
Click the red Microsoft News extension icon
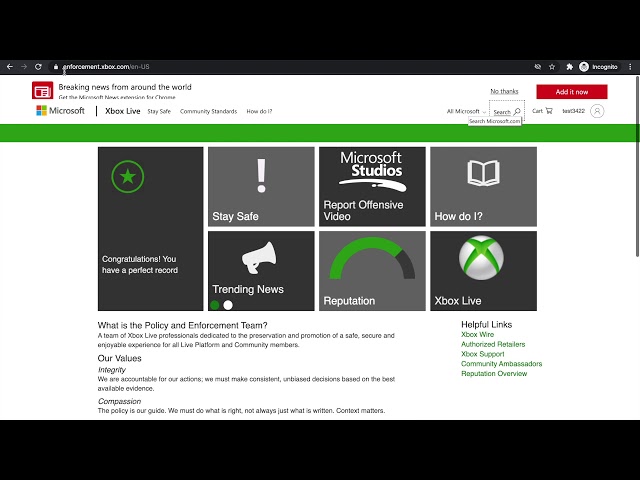(42, 90)
